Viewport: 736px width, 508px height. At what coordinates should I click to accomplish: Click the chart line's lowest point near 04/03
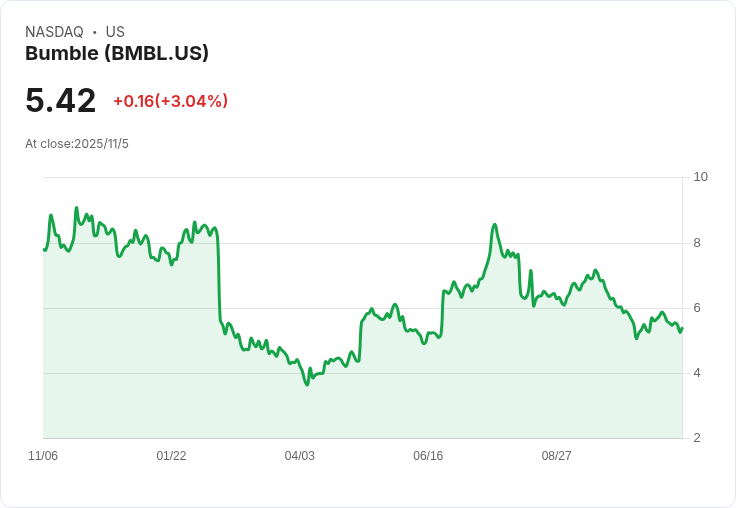(307, 385)
